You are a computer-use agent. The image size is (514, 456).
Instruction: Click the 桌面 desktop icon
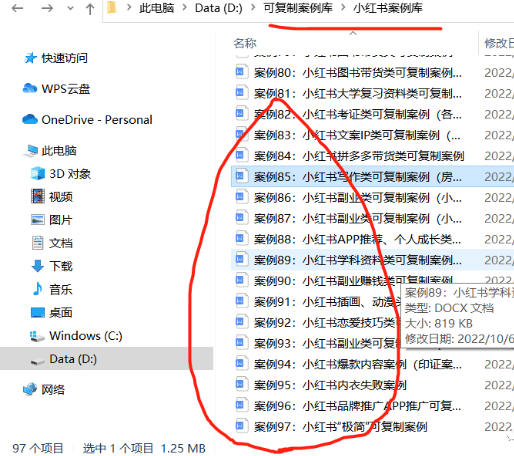pos(38,312)
